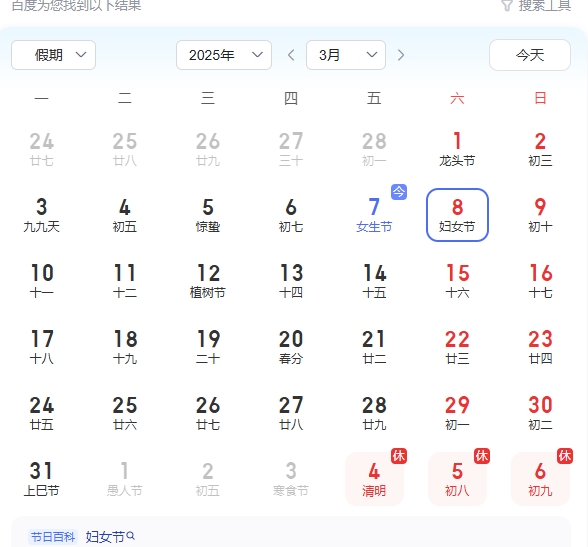Screen dimensions: 588x547
Task: Select March 26 廿七 in fifth week
Action: pos(208,413)
